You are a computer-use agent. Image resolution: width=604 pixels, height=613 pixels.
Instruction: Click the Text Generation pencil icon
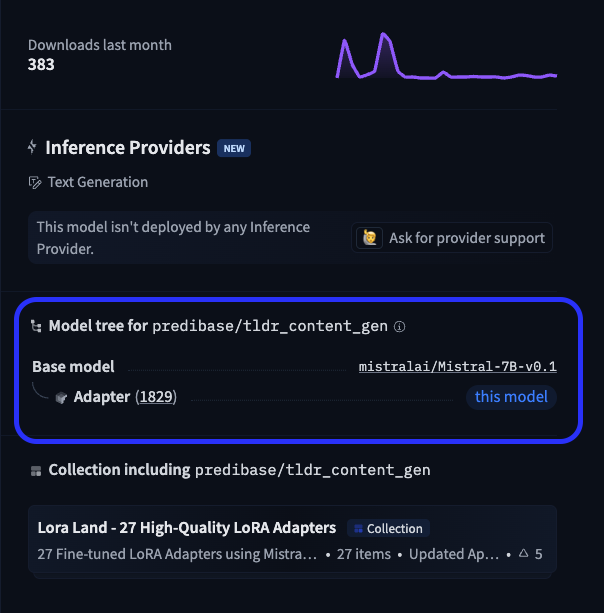(35, 183)
